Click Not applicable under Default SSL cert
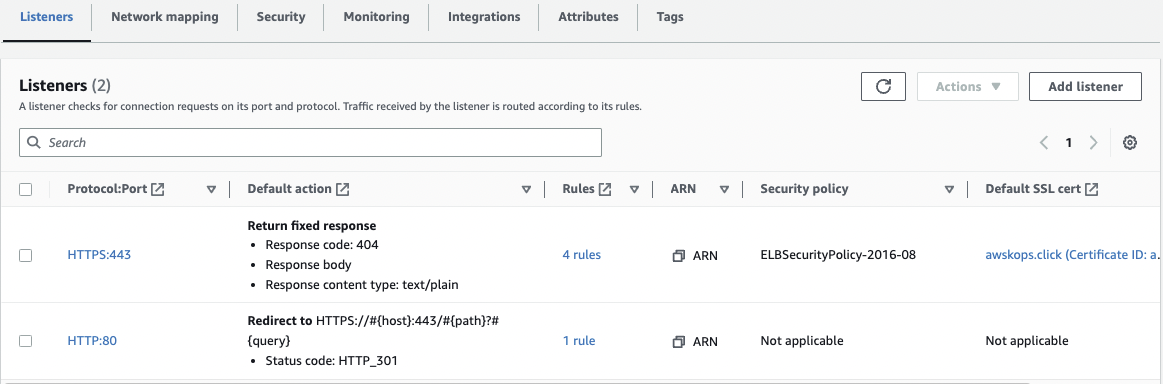Image resolution: width=1163 pixels, height=384 pixels. (1027, 341)
